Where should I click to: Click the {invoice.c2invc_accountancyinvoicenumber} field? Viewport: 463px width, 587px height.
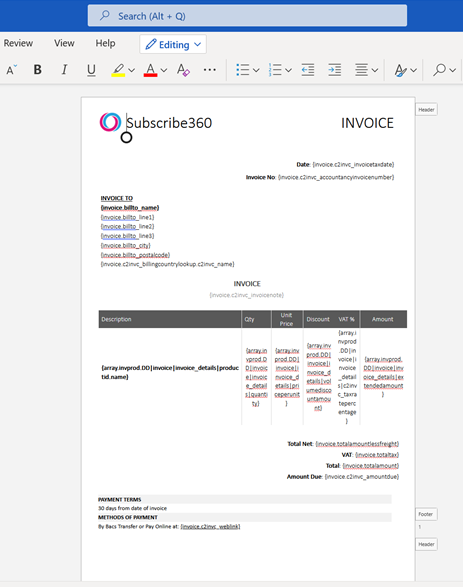pyautogui.click(x=336, y=177)
